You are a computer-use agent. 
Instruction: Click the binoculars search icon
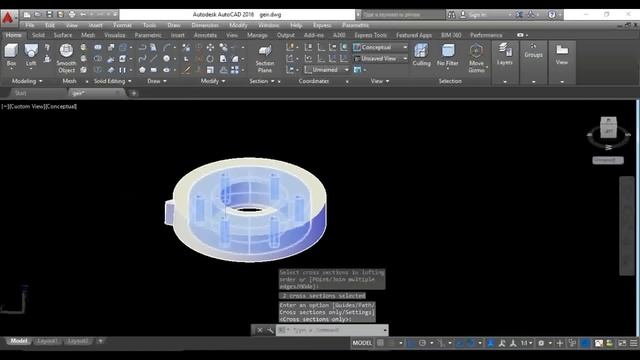click(x=451, y=15)
